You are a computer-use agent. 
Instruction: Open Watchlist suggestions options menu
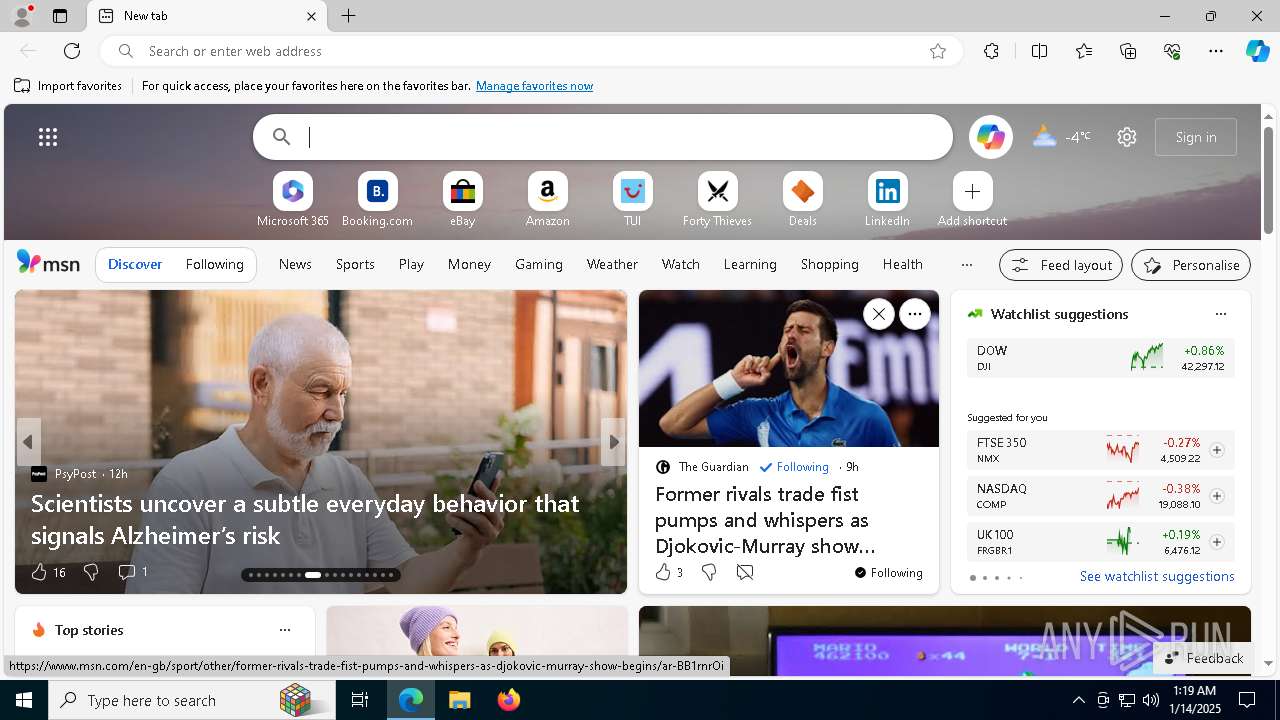pyautogui.click(x=1221, y=314)
